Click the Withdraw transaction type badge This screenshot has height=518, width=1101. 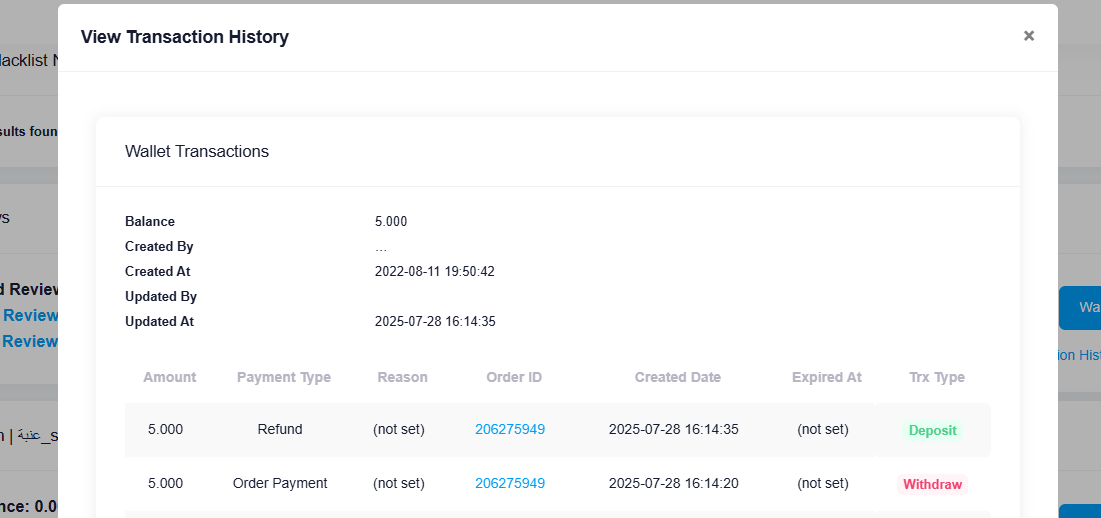932,484
